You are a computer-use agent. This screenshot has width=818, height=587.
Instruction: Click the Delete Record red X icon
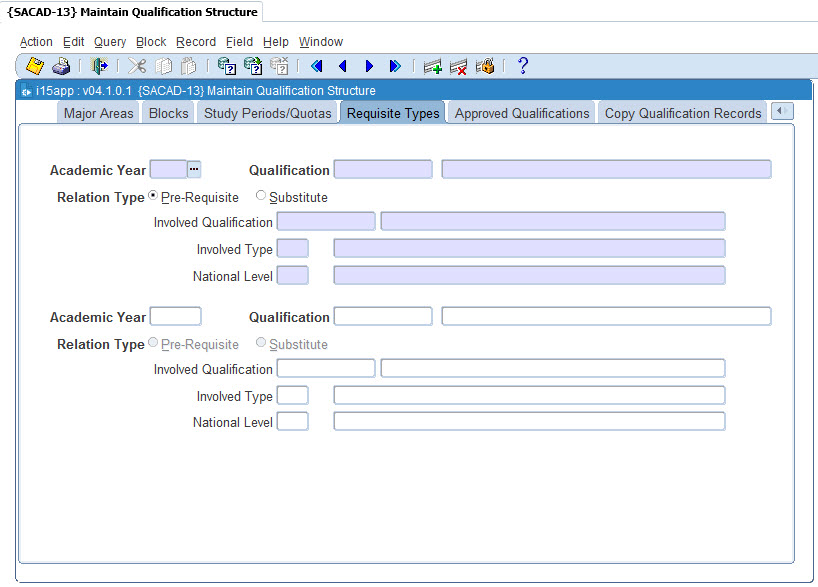tap(458, 66)
